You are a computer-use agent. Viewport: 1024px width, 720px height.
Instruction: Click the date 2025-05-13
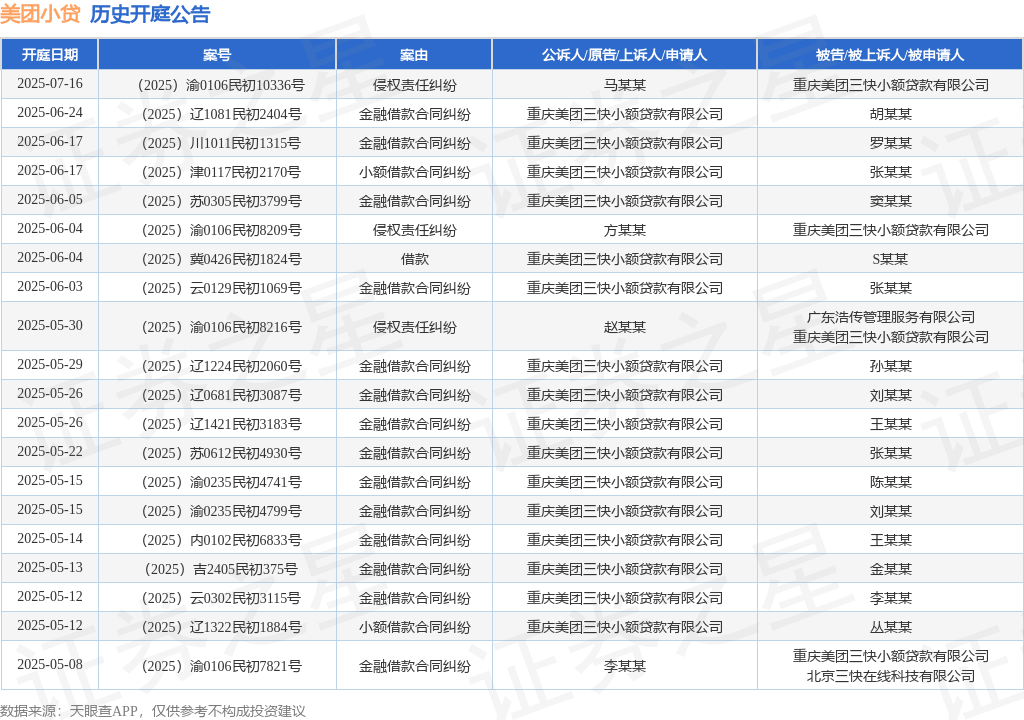click(50, 567)
